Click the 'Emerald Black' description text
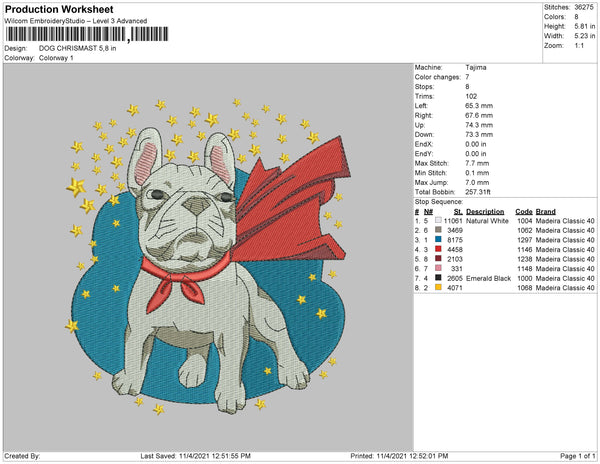Screen dimensions: 600x464 coord(488,278)
